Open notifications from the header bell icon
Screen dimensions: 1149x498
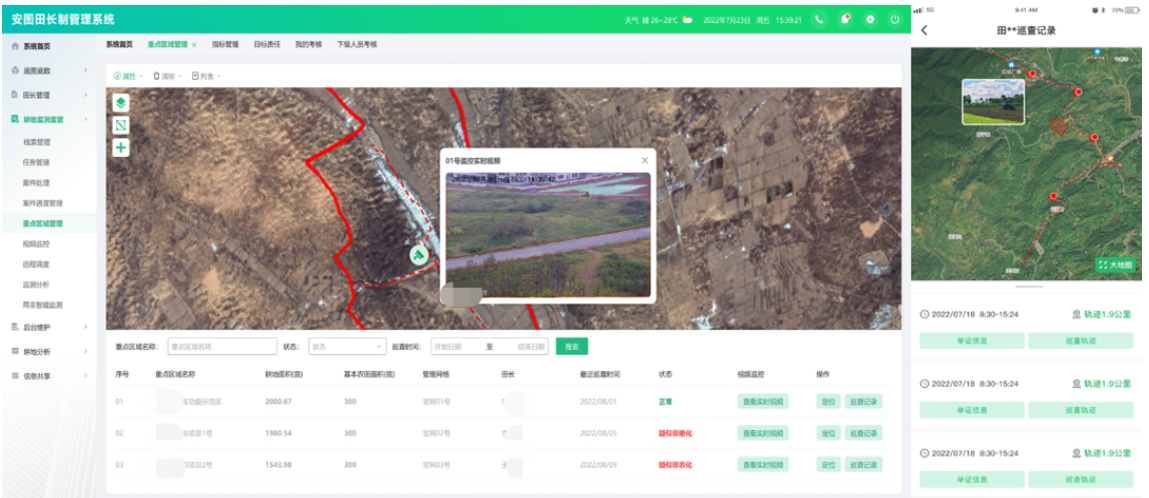[x=845, y=19]
